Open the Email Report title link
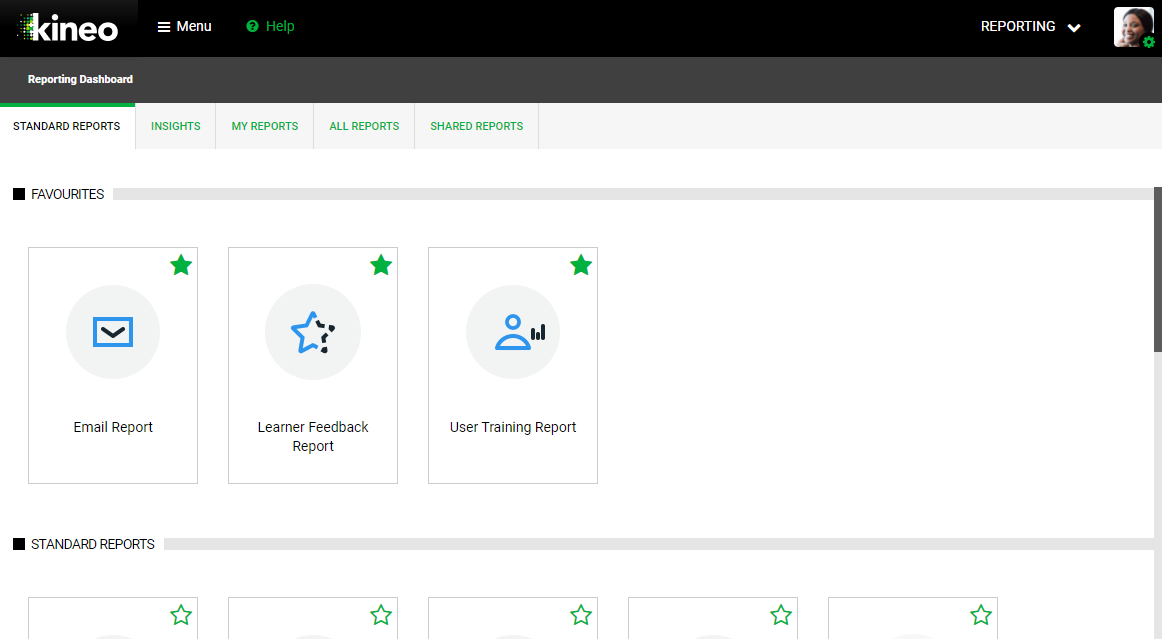This screenshot has width=1162, height=639. [113, 427]
